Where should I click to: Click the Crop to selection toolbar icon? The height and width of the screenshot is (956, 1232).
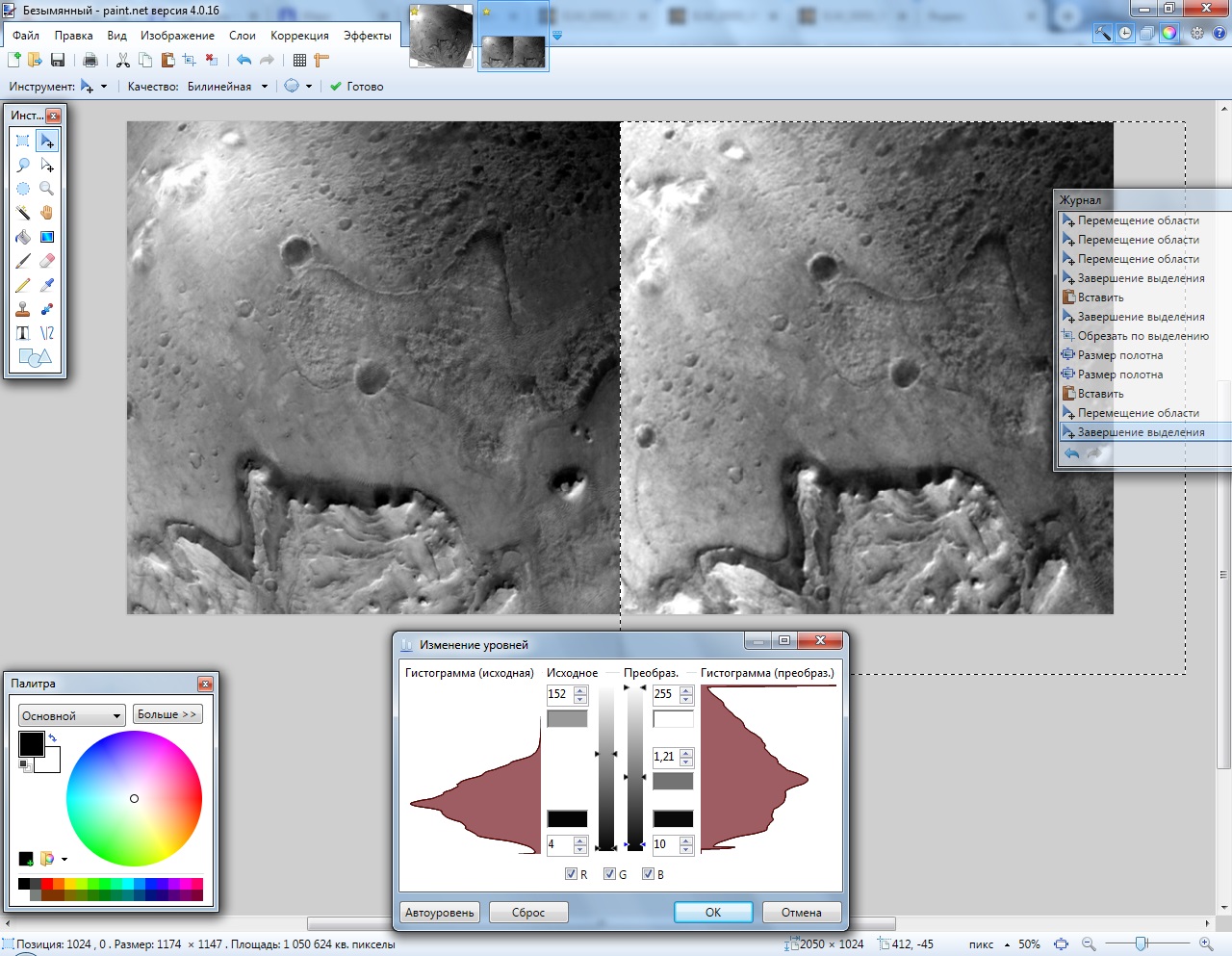click(190, 60)
